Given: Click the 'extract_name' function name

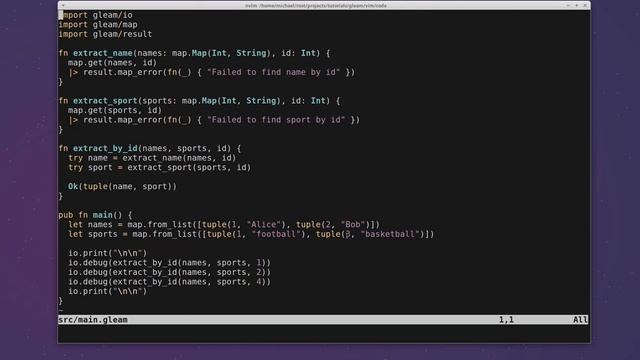Looking at the screenshot, I should (x=103, y=53).
